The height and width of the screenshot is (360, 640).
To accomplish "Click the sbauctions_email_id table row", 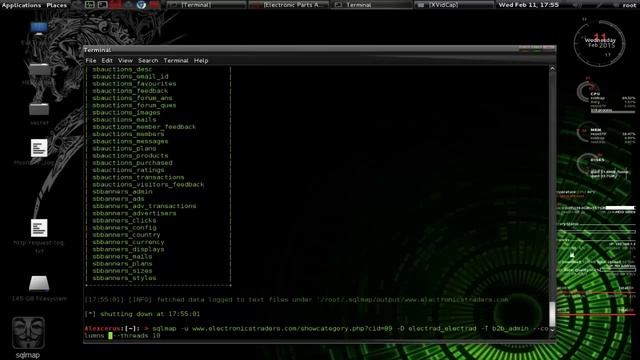I will (130, 76).
